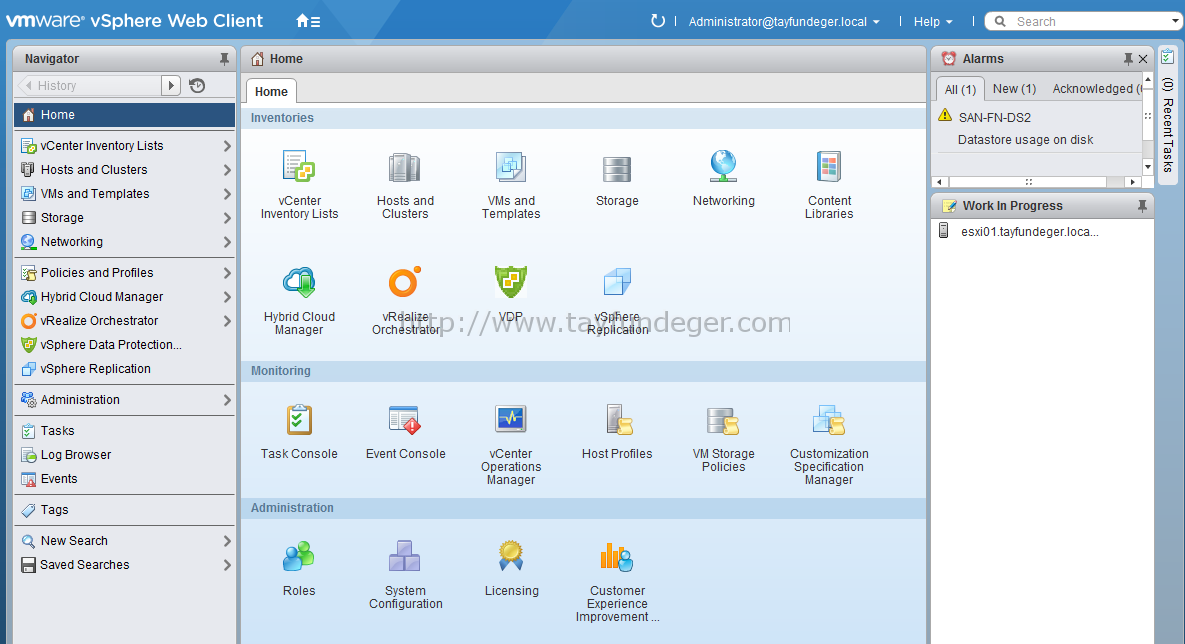Open the Host Profiles icon
1185x644 pixels.
618,420
